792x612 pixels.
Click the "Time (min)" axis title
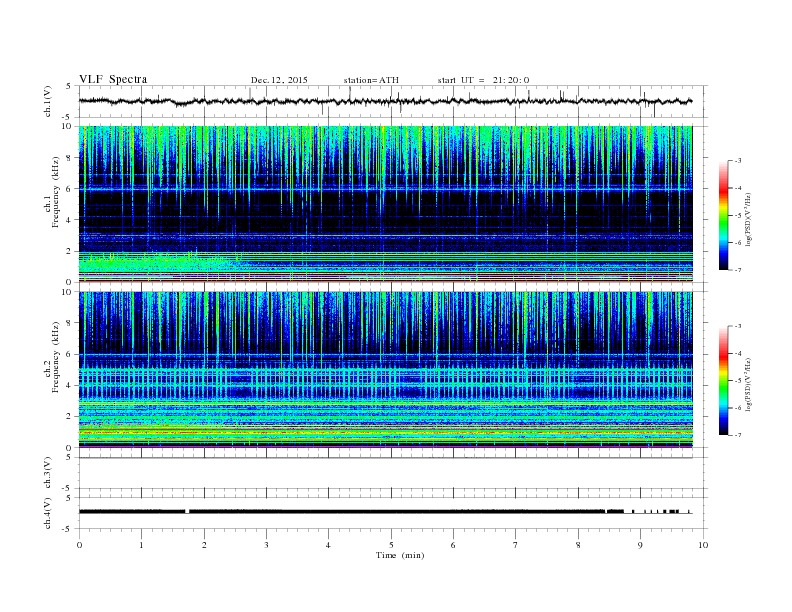(400, 555)
